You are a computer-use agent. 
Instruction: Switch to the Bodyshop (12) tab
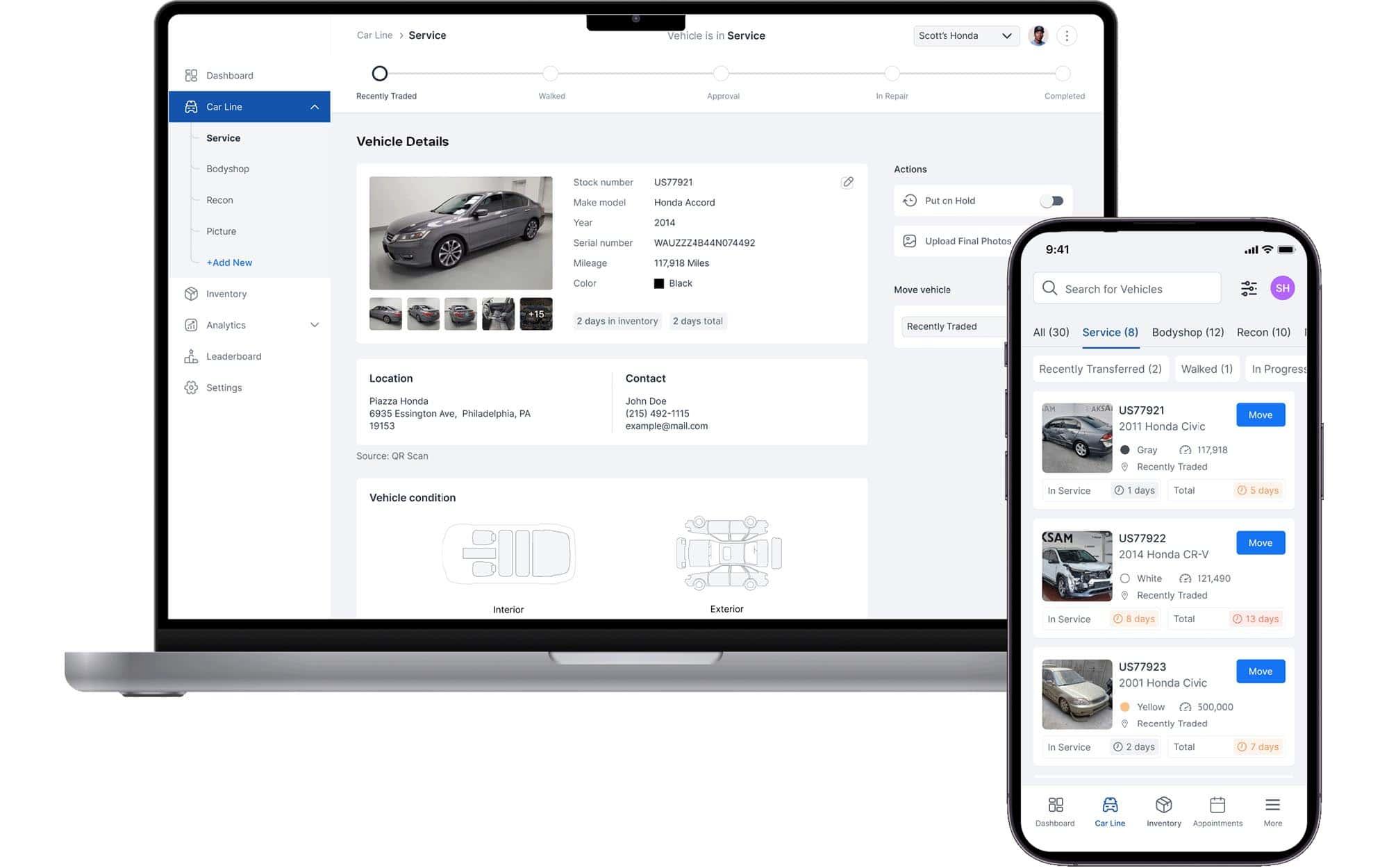[x=1188, y=332]
